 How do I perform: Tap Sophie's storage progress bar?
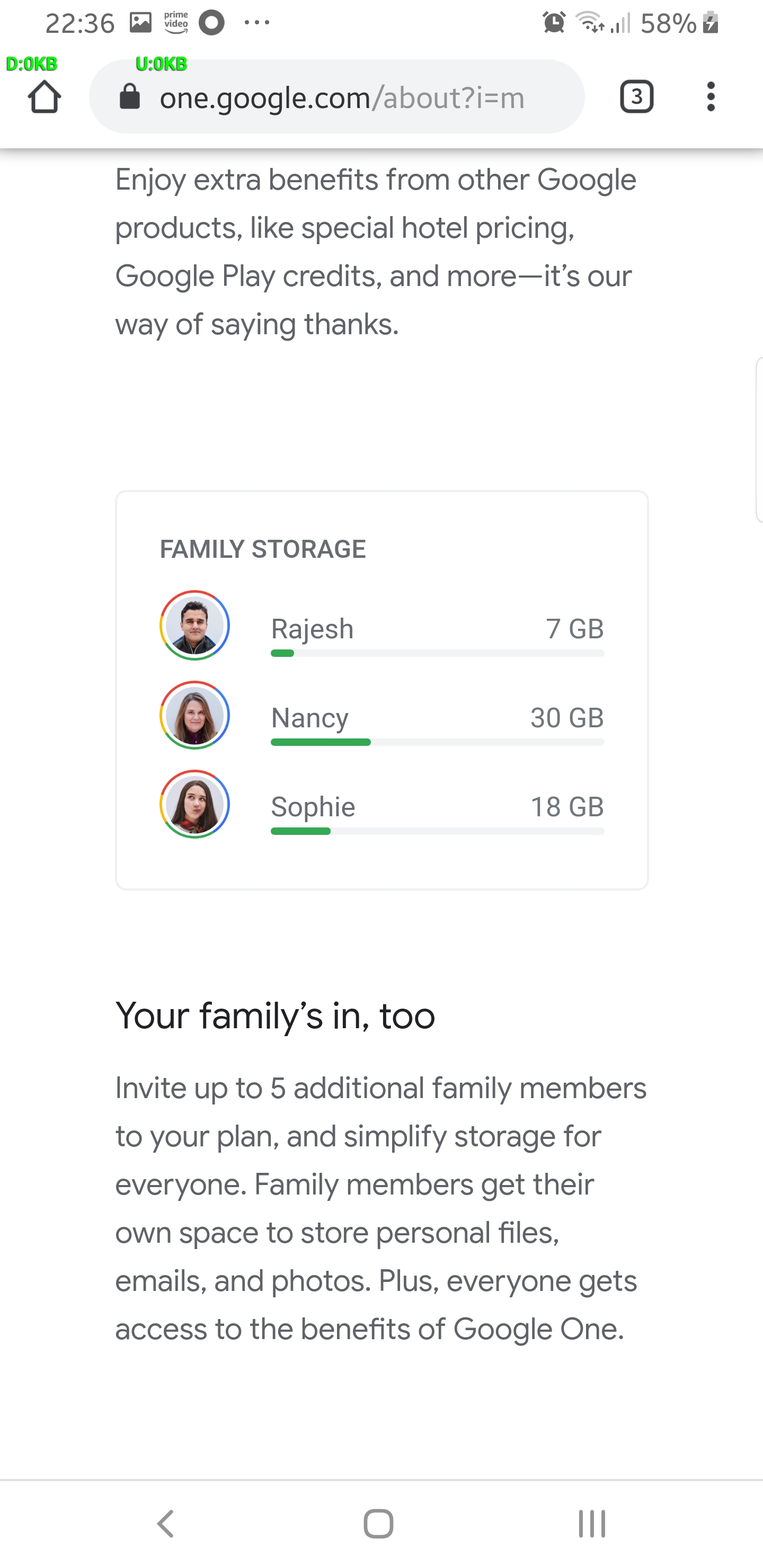437,831
